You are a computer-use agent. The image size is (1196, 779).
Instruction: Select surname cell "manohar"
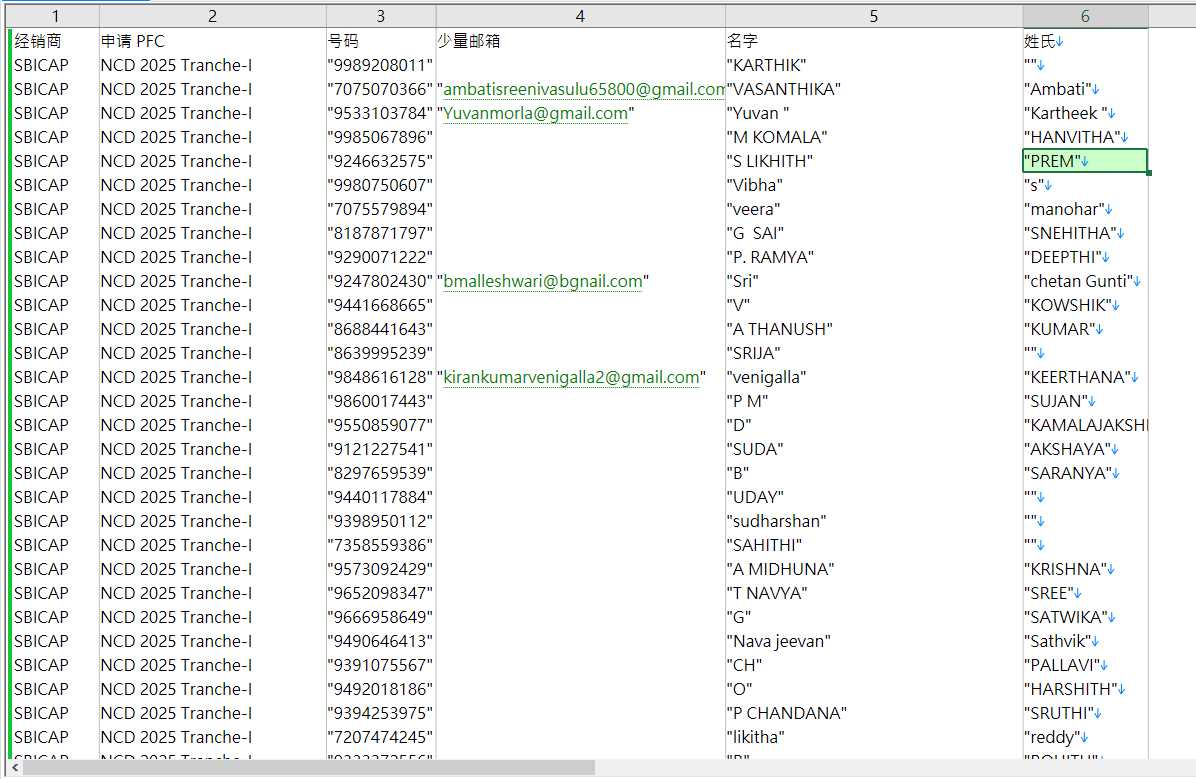1085,209
